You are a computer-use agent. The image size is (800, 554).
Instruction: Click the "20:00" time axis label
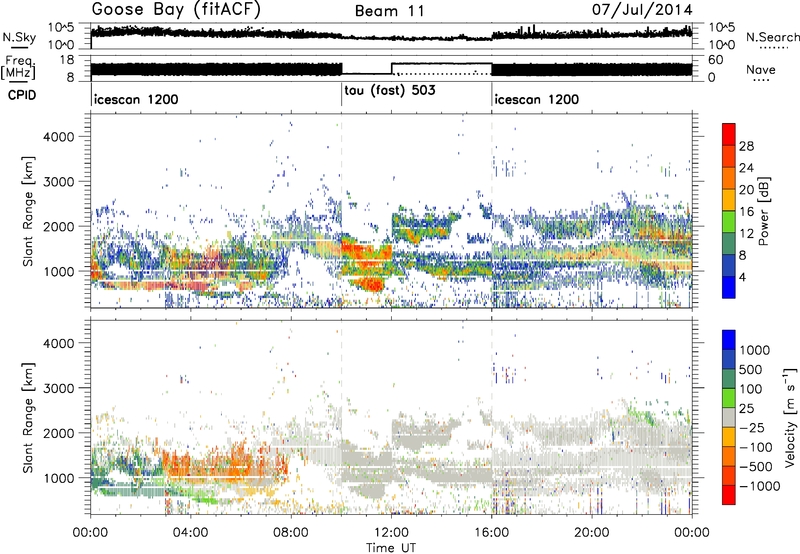(x=592, y=533)
